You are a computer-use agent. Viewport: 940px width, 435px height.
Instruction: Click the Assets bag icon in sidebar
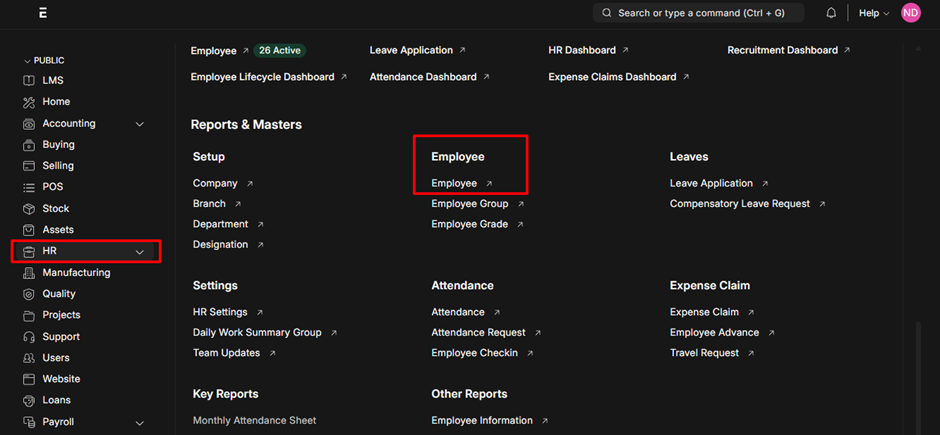29,230
